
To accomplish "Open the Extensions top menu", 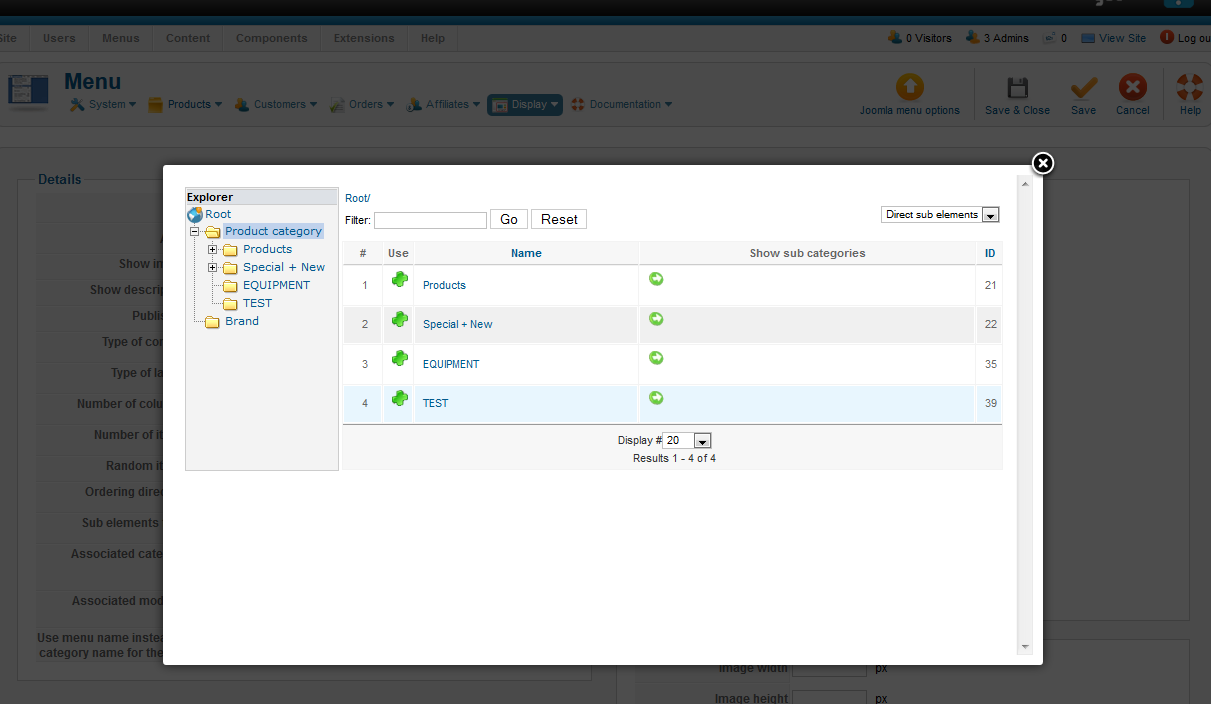I will coord(364,38).
